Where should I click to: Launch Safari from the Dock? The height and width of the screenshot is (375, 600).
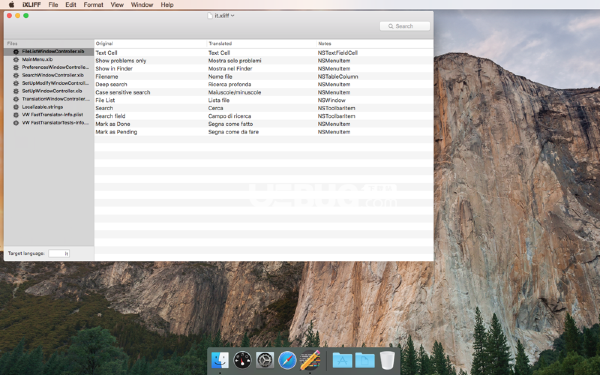pyautogui.click(x=287, y=360)
